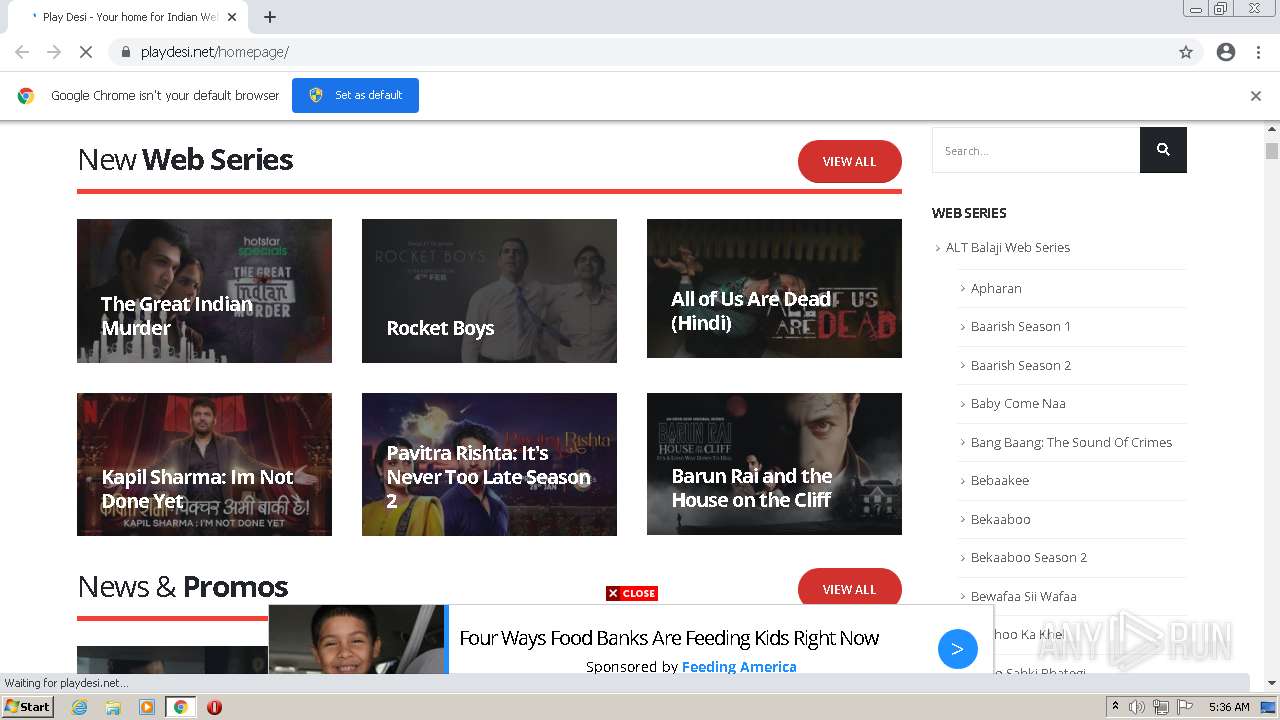Open the Windows Start menu
The image size is (1280, 720).
click(27, 706)
